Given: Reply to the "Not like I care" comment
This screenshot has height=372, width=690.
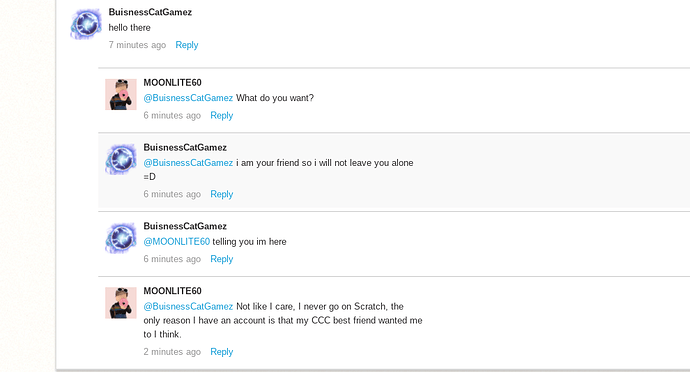Looking at the screenshot, I should 221,352.
